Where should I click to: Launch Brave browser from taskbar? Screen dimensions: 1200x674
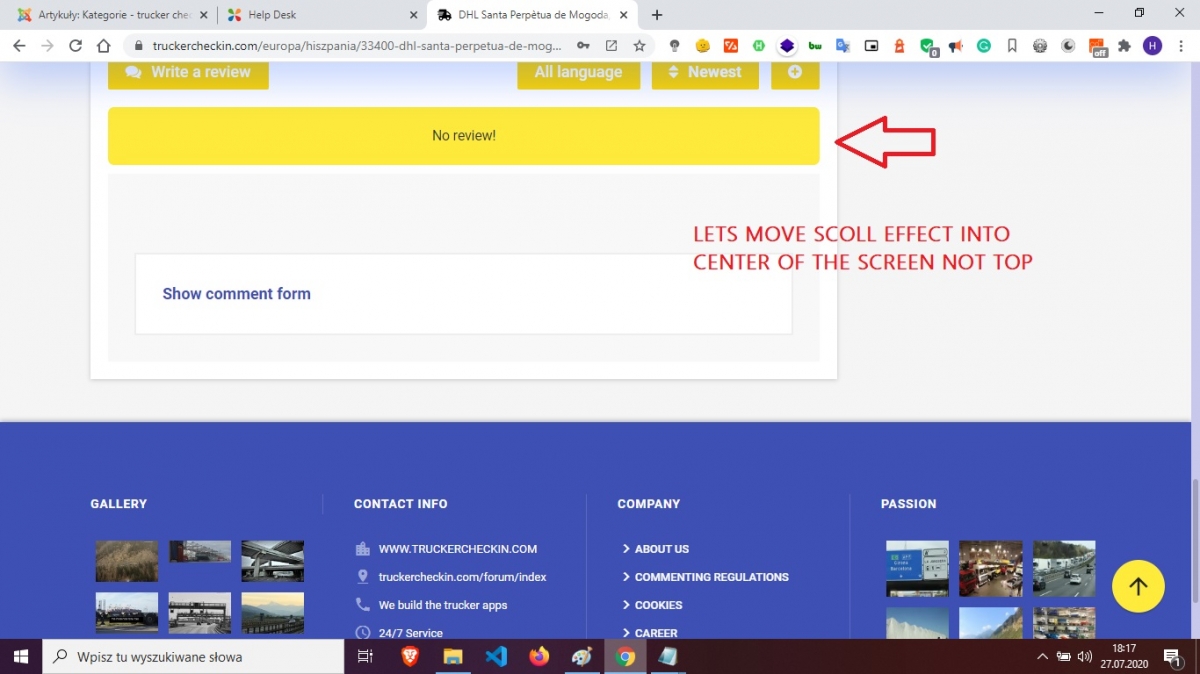pos(410,657)
